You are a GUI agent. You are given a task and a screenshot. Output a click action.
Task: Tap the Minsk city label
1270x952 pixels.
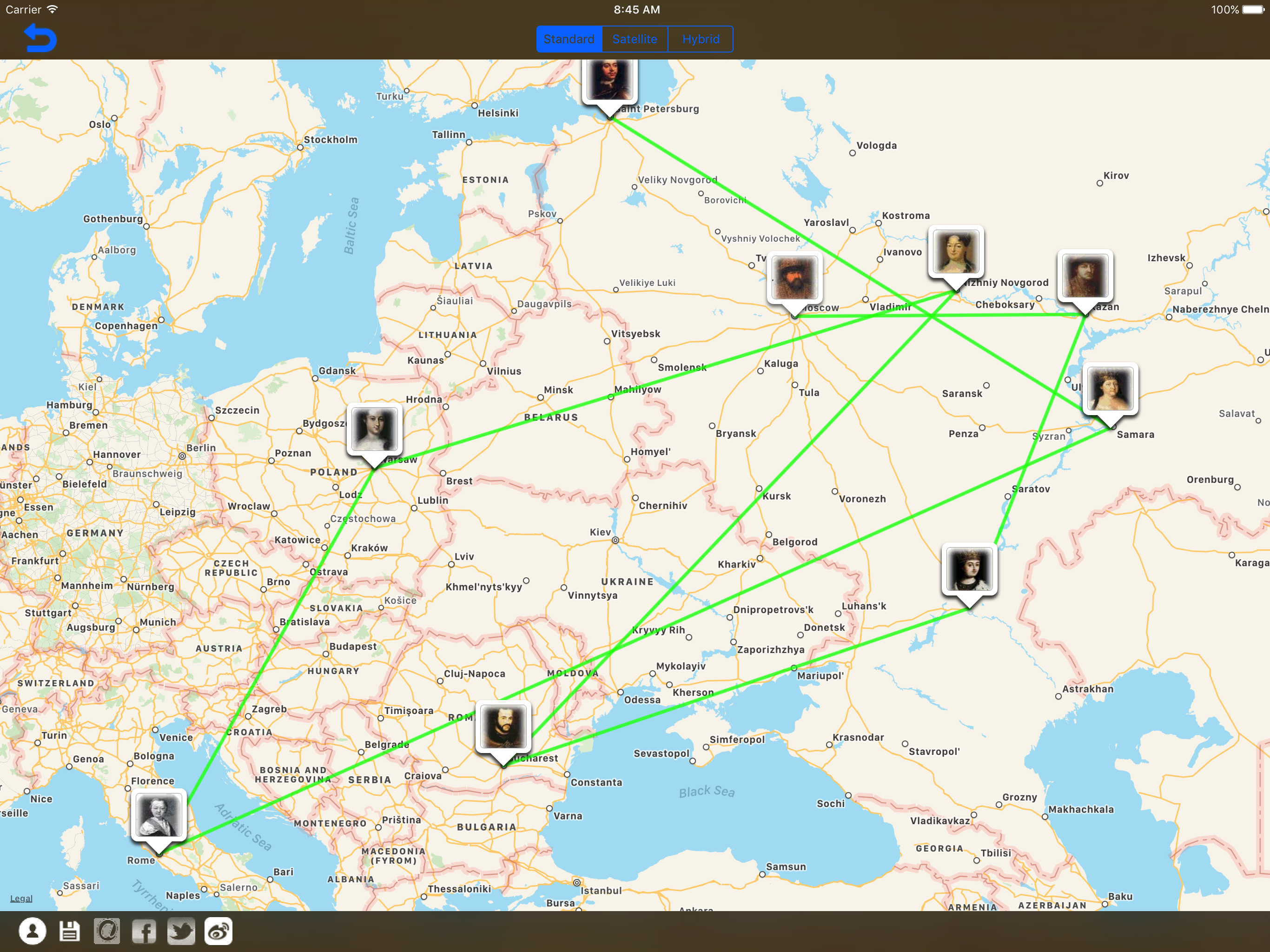tap(558, 390)
